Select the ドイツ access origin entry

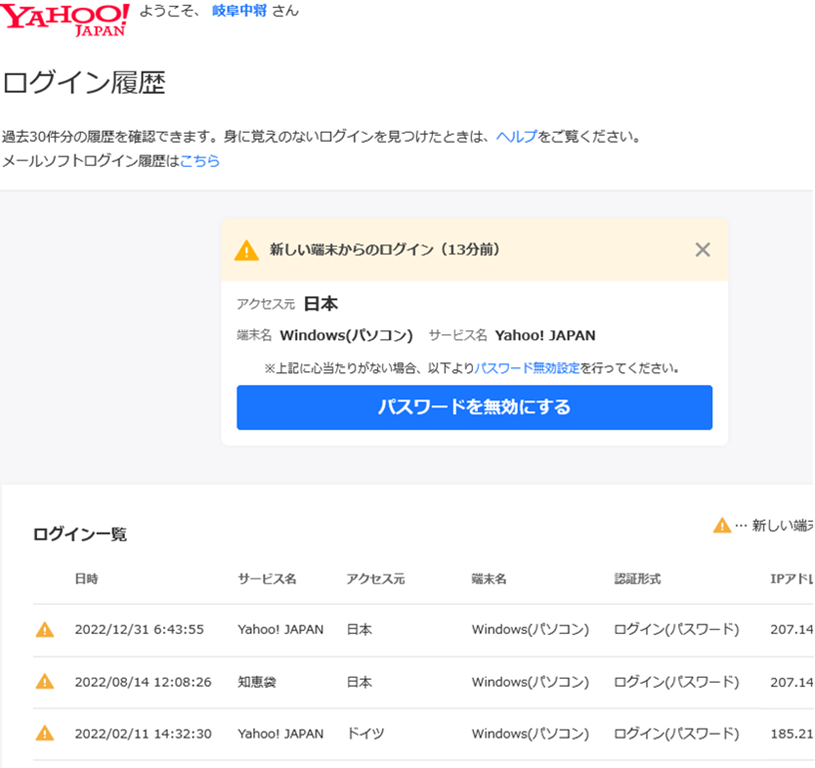pos(365,734)
